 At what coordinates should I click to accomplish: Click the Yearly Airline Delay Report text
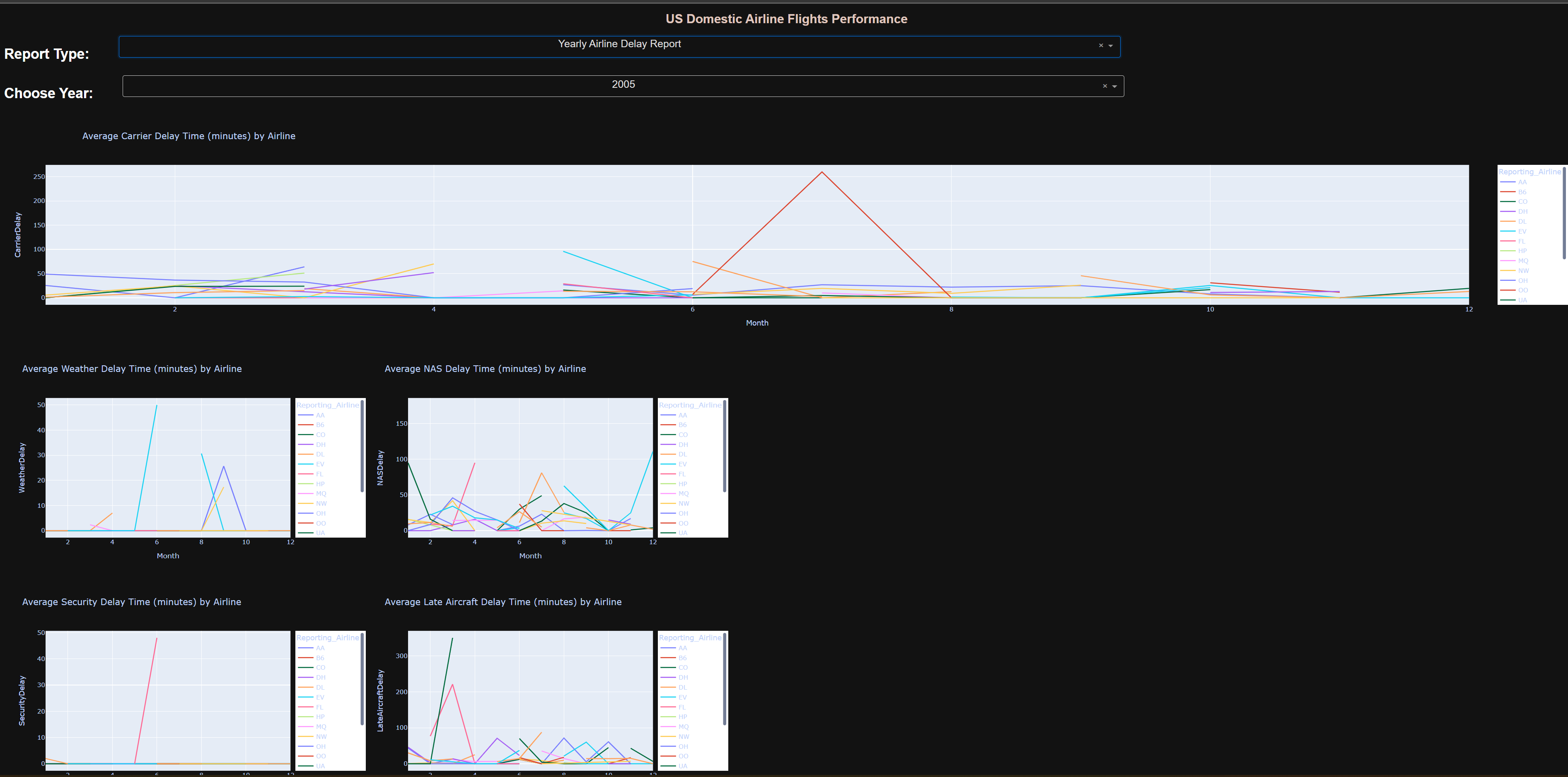tap(619, 43)
